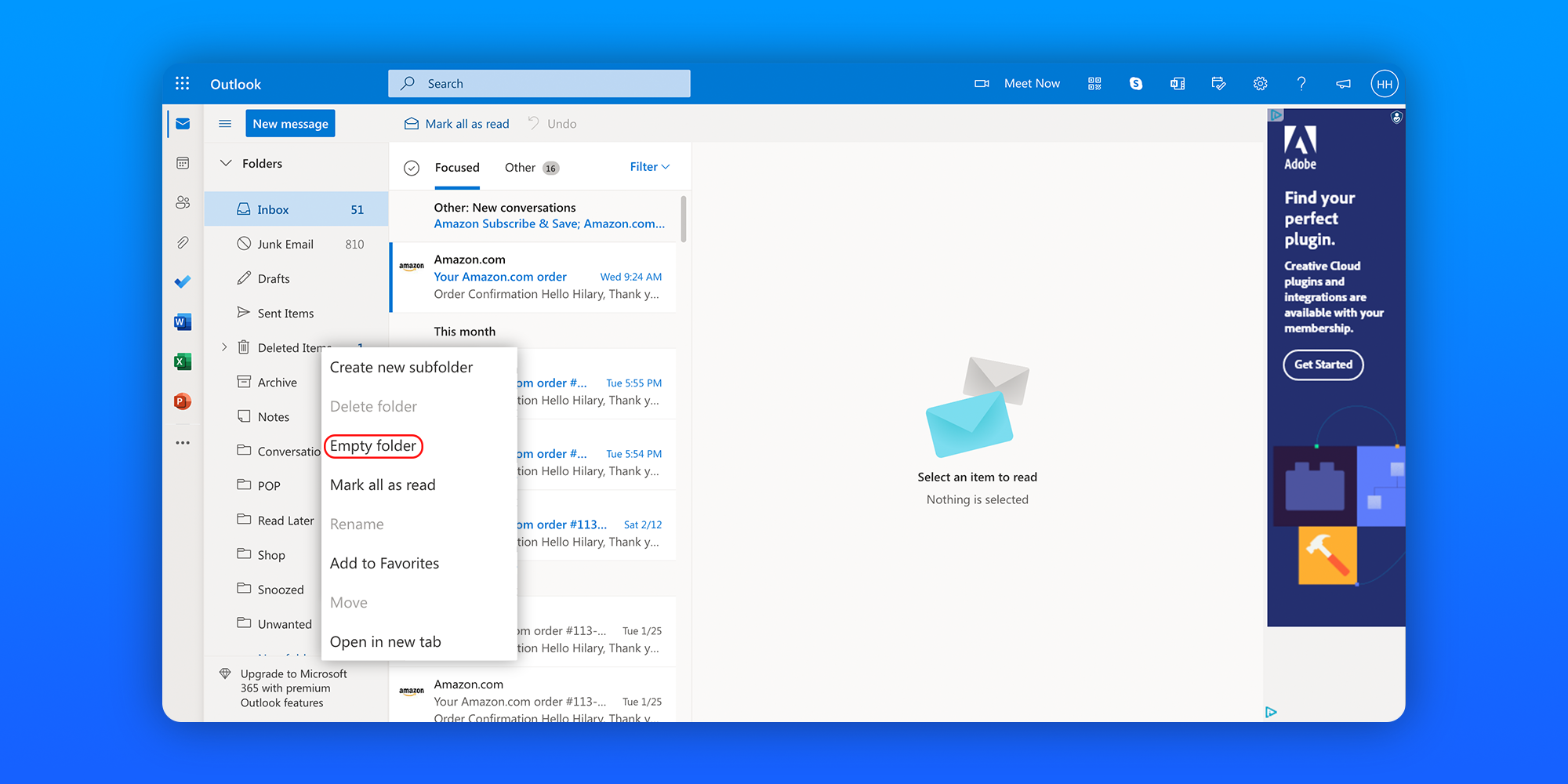The height and width of the screenshot is (784, 1568).
Task: Open Outlook Settings gear
Action: click(1260, 83)
